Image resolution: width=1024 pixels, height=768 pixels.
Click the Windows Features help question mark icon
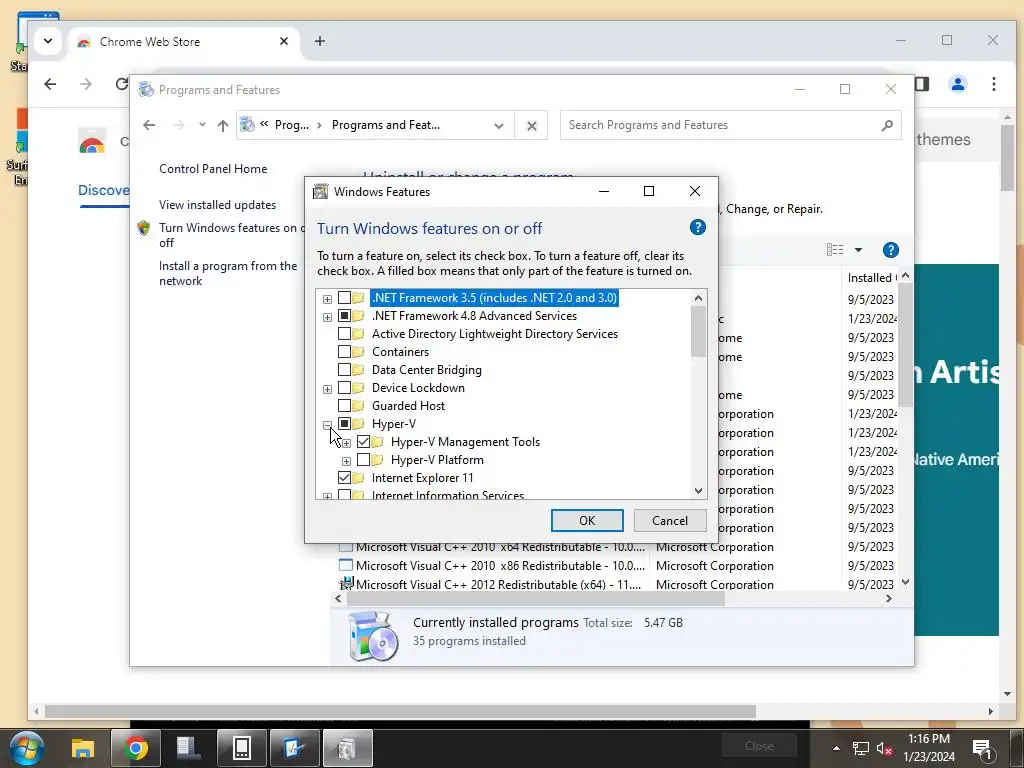[x=697, y=227]
